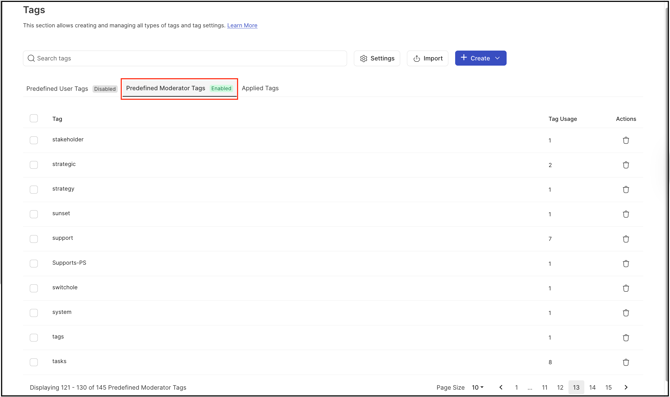The image size is (670, 397).
Task: Delete the tags tag via trash icon
Action: tap(626, 338)
